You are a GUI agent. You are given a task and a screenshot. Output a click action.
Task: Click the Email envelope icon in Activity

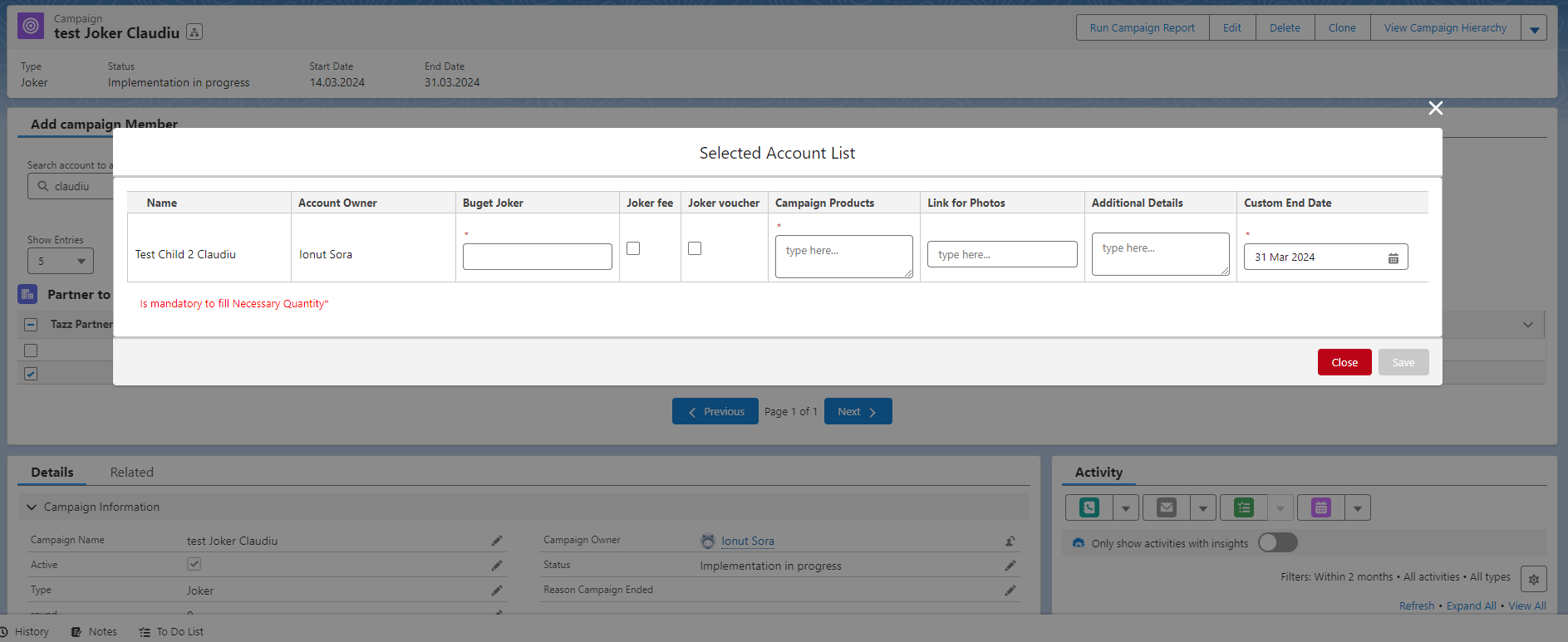[1166, 507]
